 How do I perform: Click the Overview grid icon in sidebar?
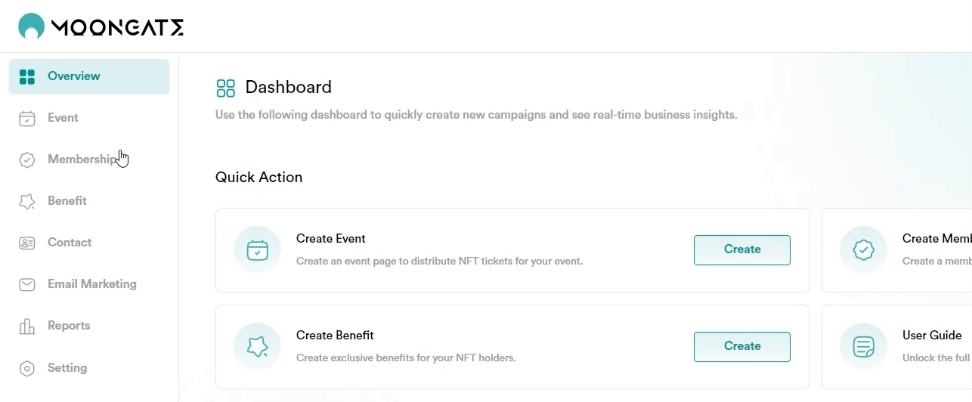[x=27, y=77]
